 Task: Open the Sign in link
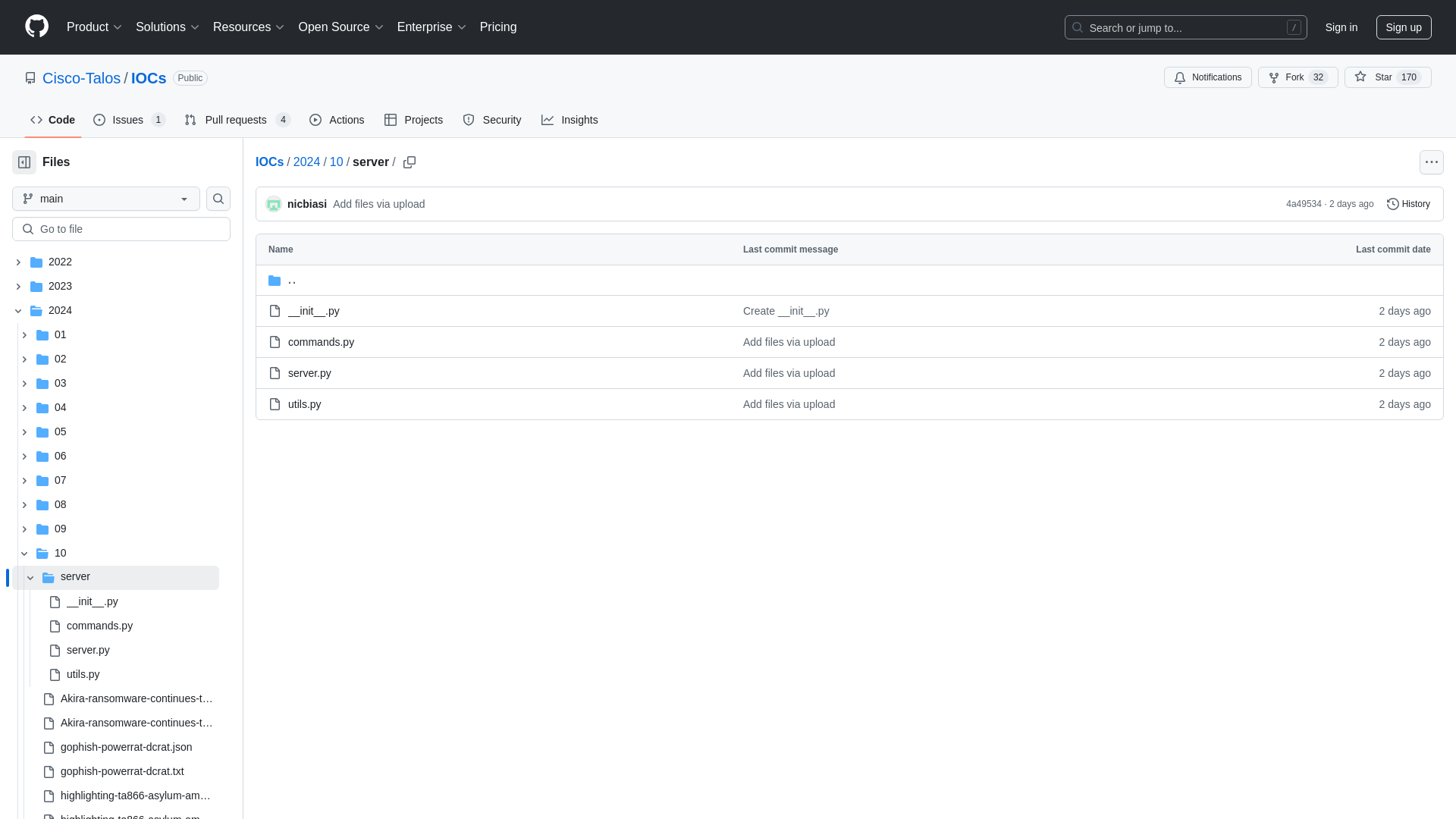pyautogui.click(x=1341, y=27)
